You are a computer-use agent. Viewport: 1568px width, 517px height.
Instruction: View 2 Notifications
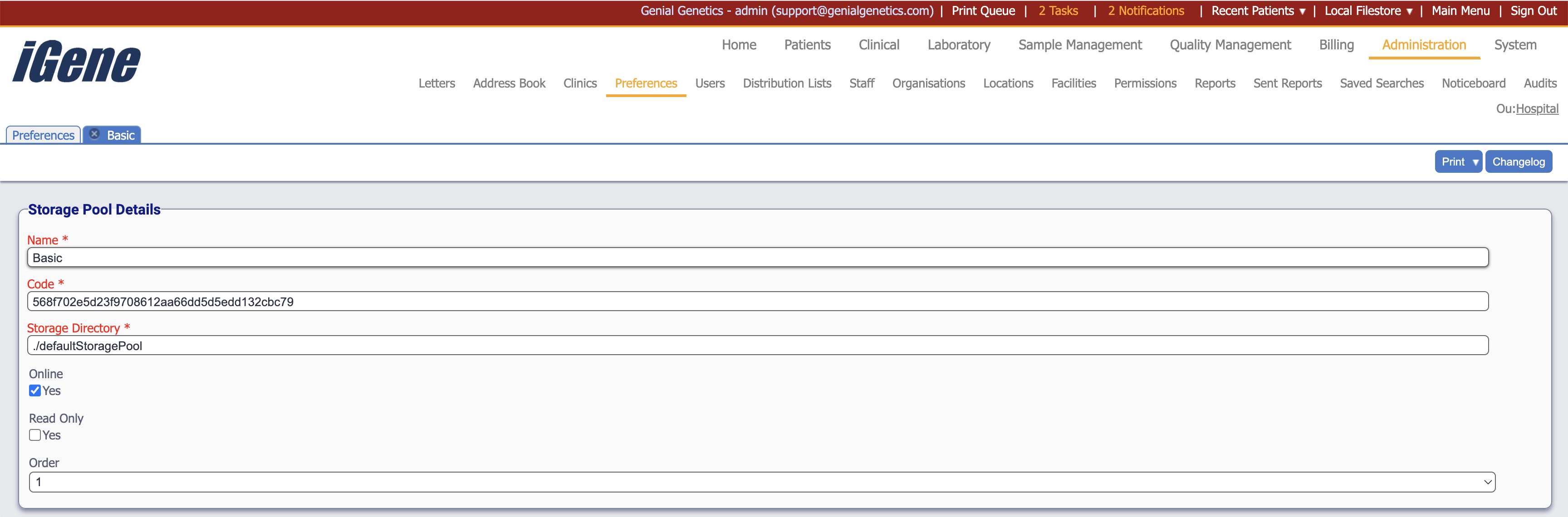[x=1146, y=11]
